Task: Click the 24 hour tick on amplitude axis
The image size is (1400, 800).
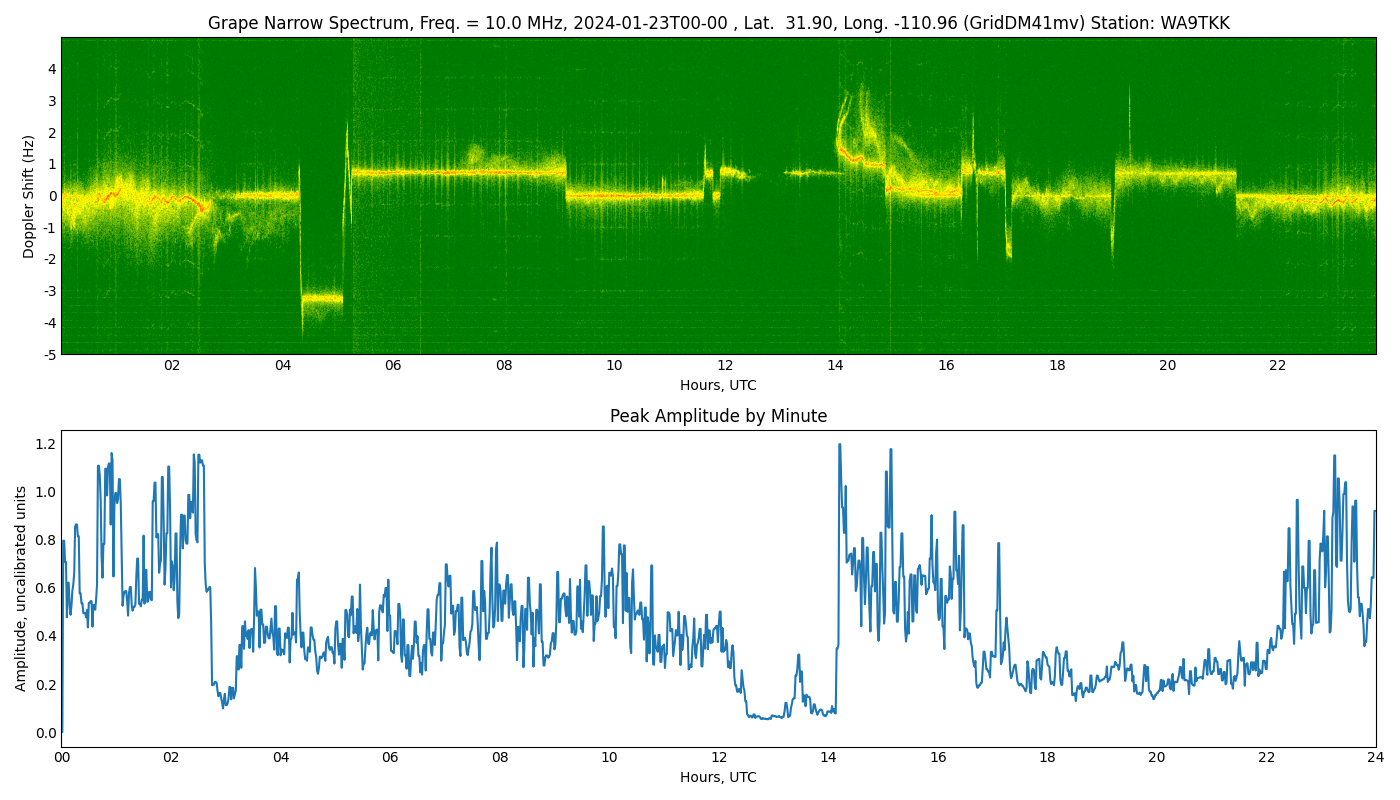Action: 1376,758
